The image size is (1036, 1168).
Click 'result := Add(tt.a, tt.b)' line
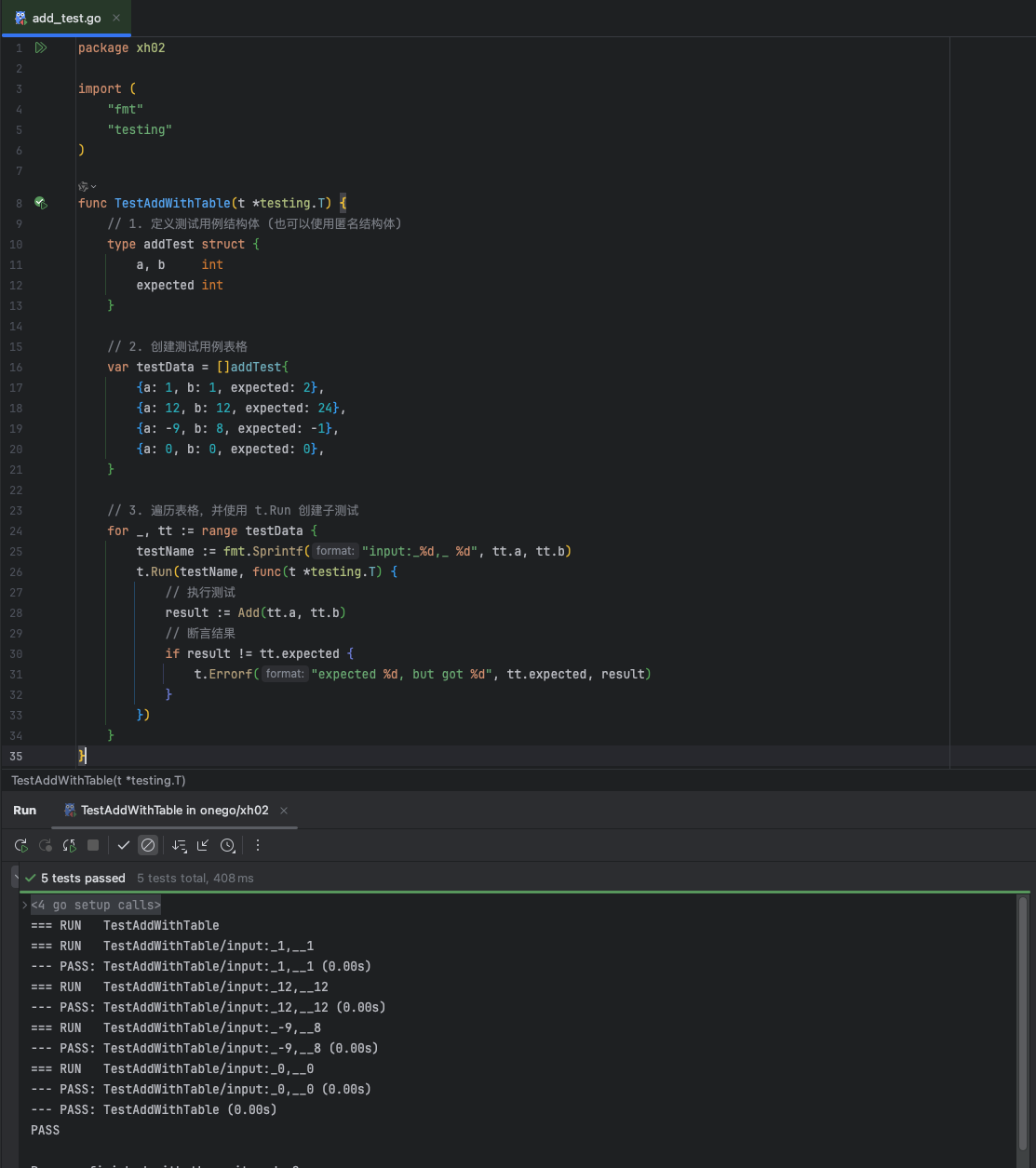256,612
